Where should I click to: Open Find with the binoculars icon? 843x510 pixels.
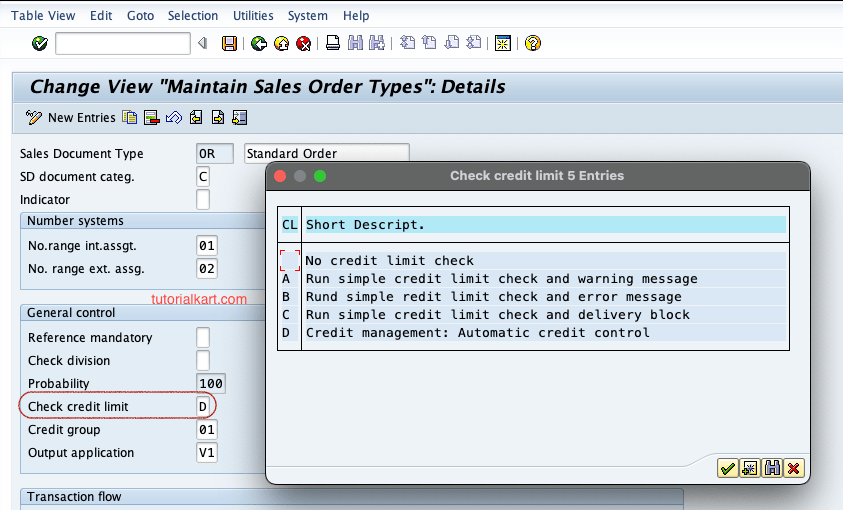point(355,43)
